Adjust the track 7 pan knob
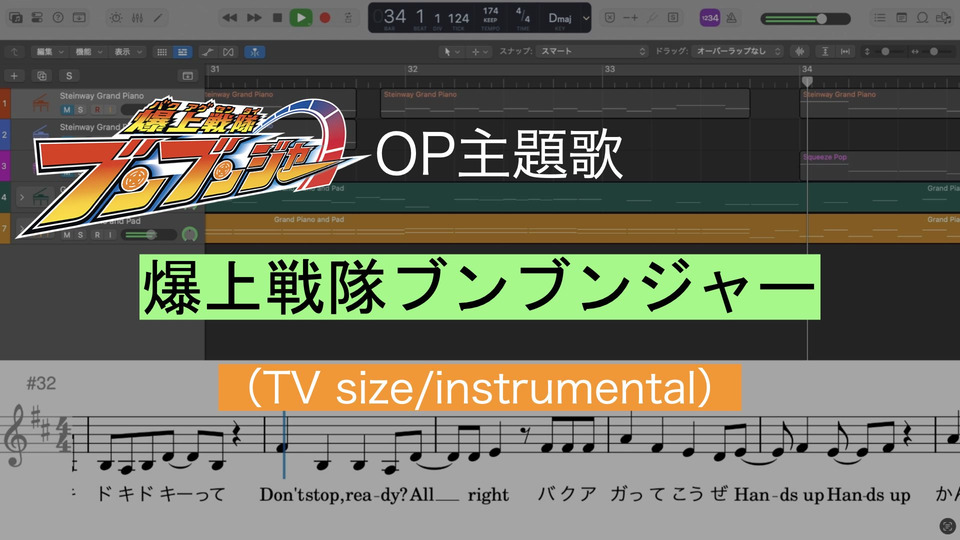This screenshot has width=960, height=540. [x=190, y=234]
